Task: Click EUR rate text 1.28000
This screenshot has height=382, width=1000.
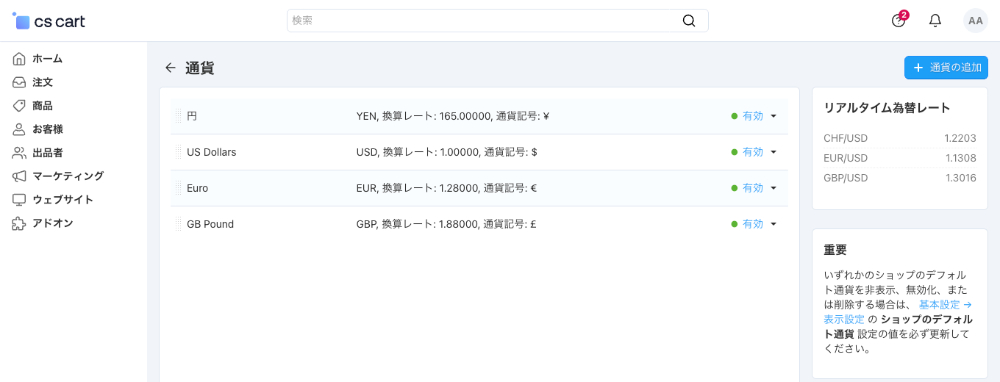Action: [459, 188]
